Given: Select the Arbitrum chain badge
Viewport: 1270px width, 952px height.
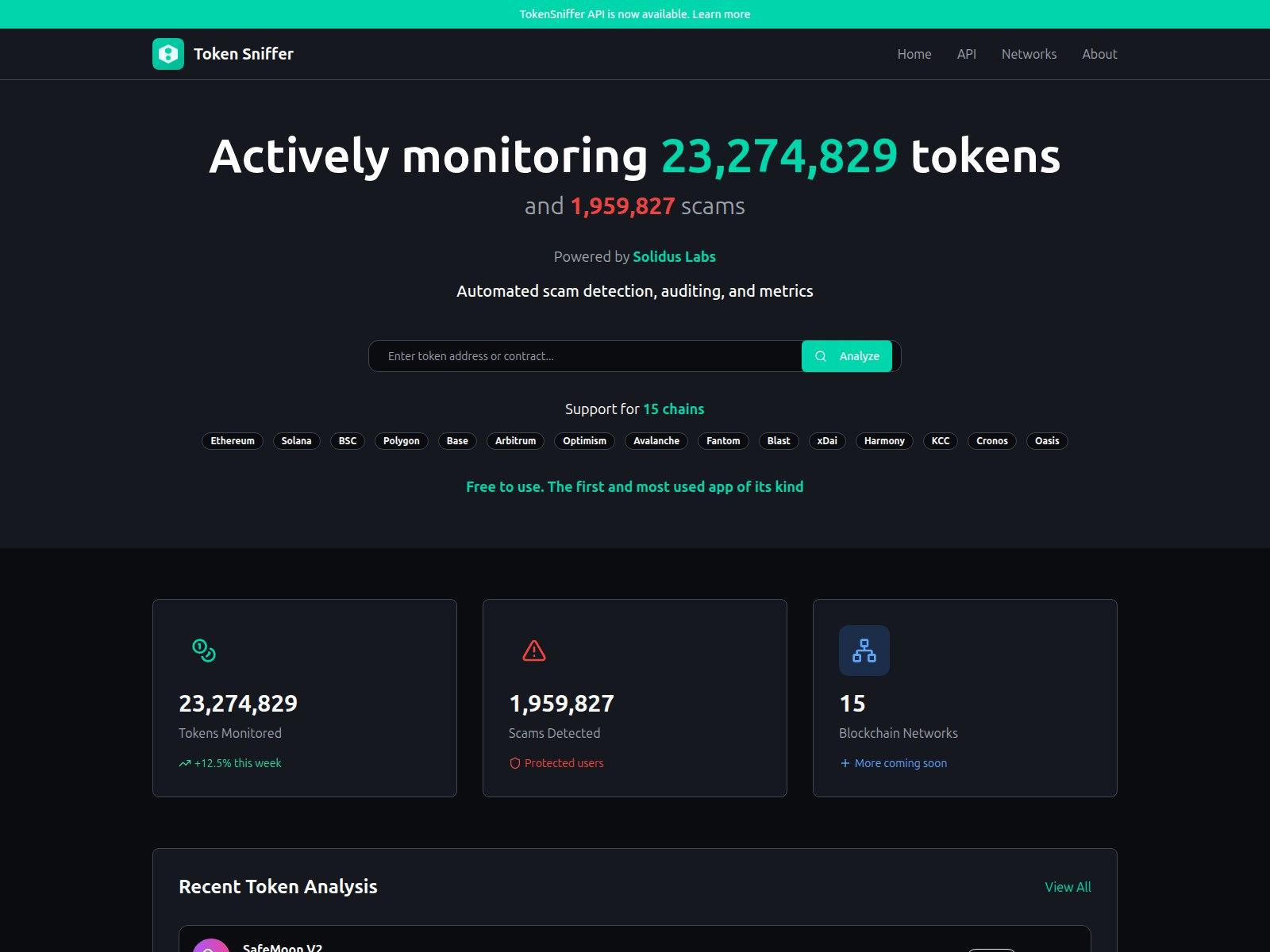Looking at the screenshot, I should click(x=515, y=441).
